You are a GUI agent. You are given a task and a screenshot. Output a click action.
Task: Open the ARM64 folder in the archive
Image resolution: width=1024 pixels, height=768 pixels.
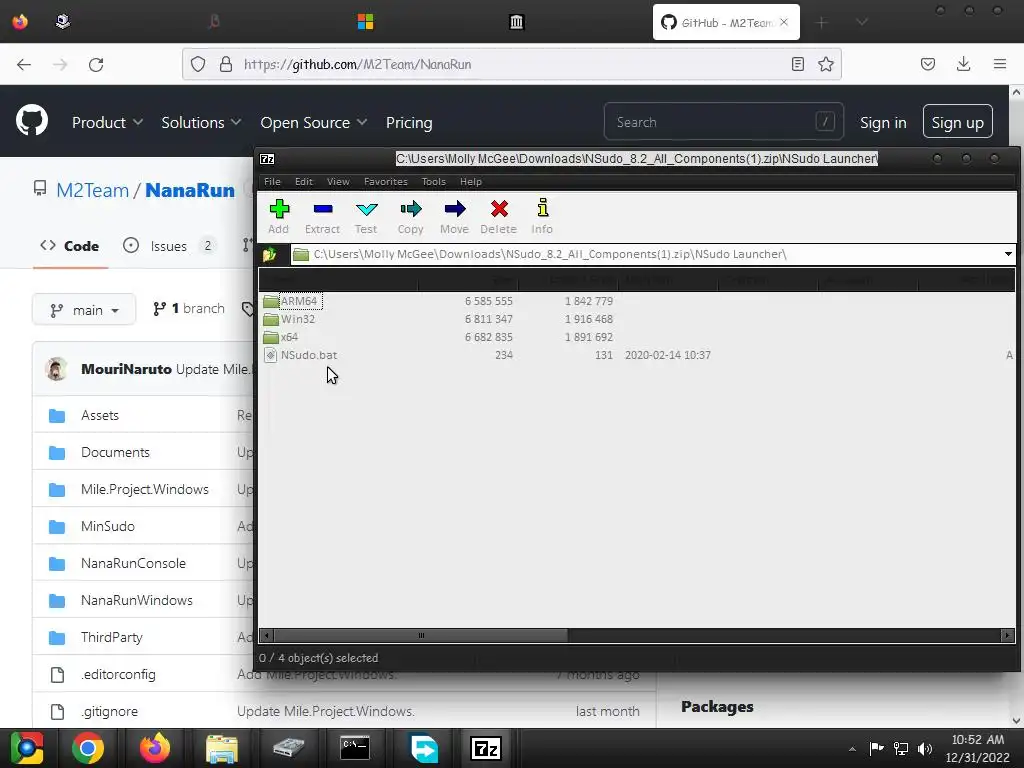coord(298,301)
